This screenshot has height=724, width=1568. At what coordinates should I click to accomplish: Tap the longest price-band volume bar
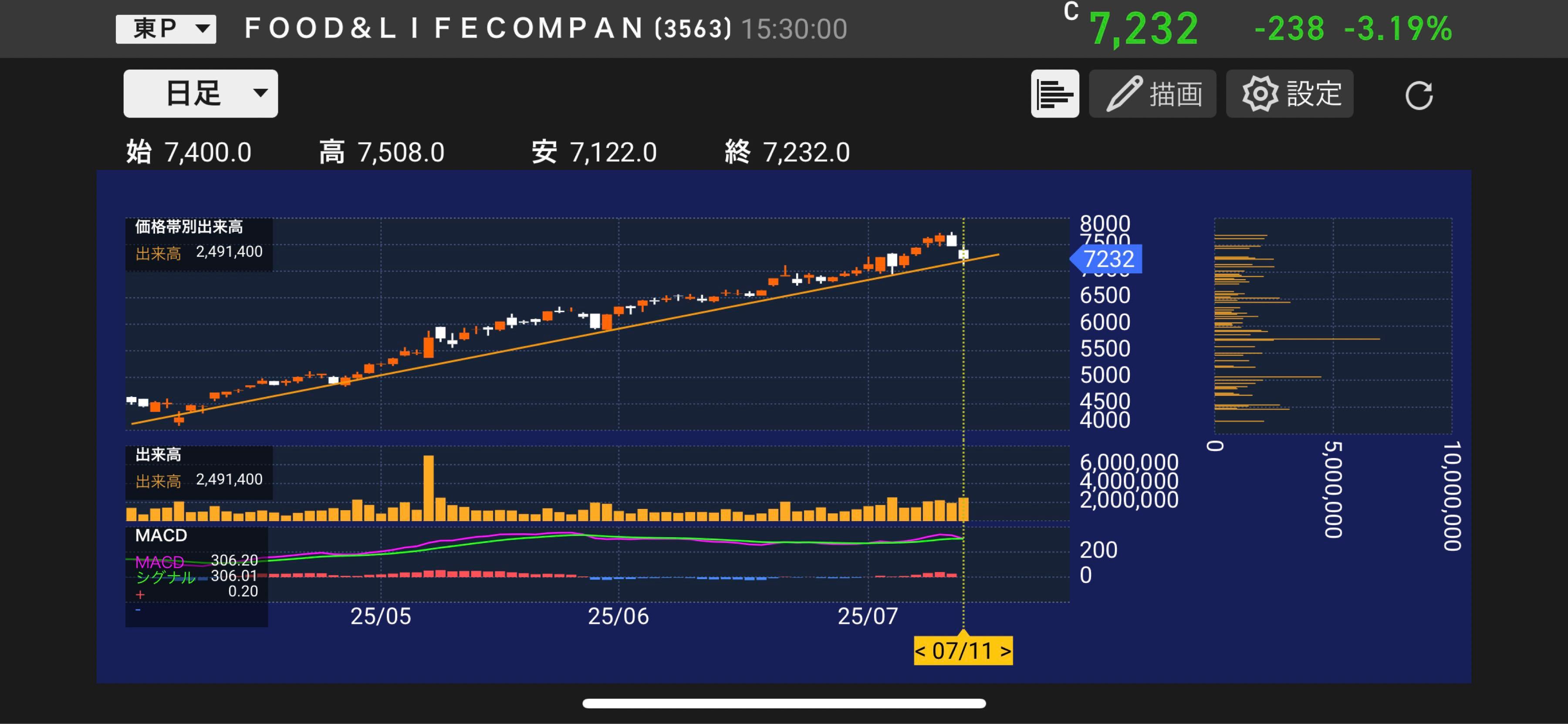tap(1297, 339)
